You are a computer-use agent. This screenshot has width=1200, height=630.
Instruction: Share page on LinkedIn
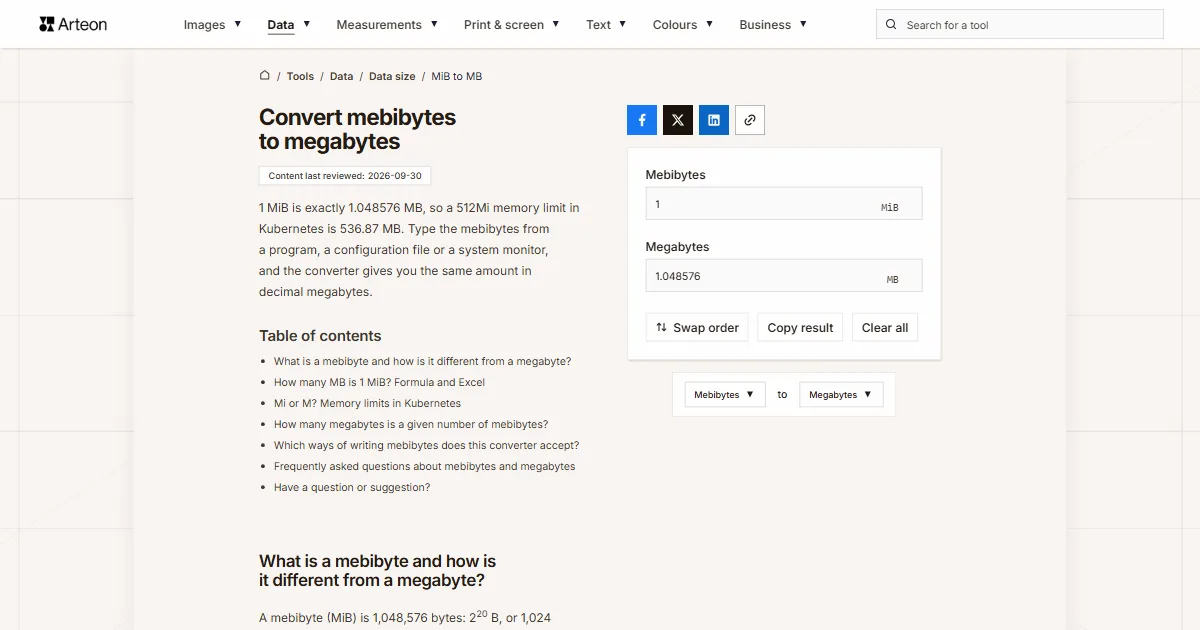714,120
